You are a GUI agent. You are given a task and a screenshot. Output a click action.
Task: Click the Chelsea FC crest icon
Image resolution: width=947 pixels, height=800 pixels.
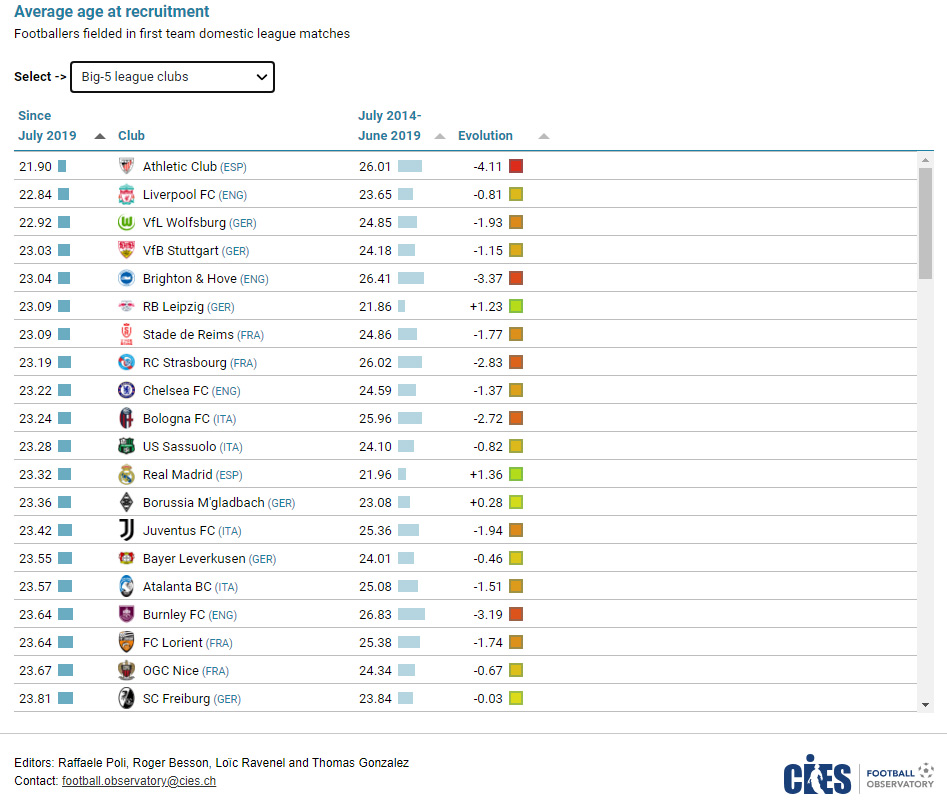click(x=126, y=391)
